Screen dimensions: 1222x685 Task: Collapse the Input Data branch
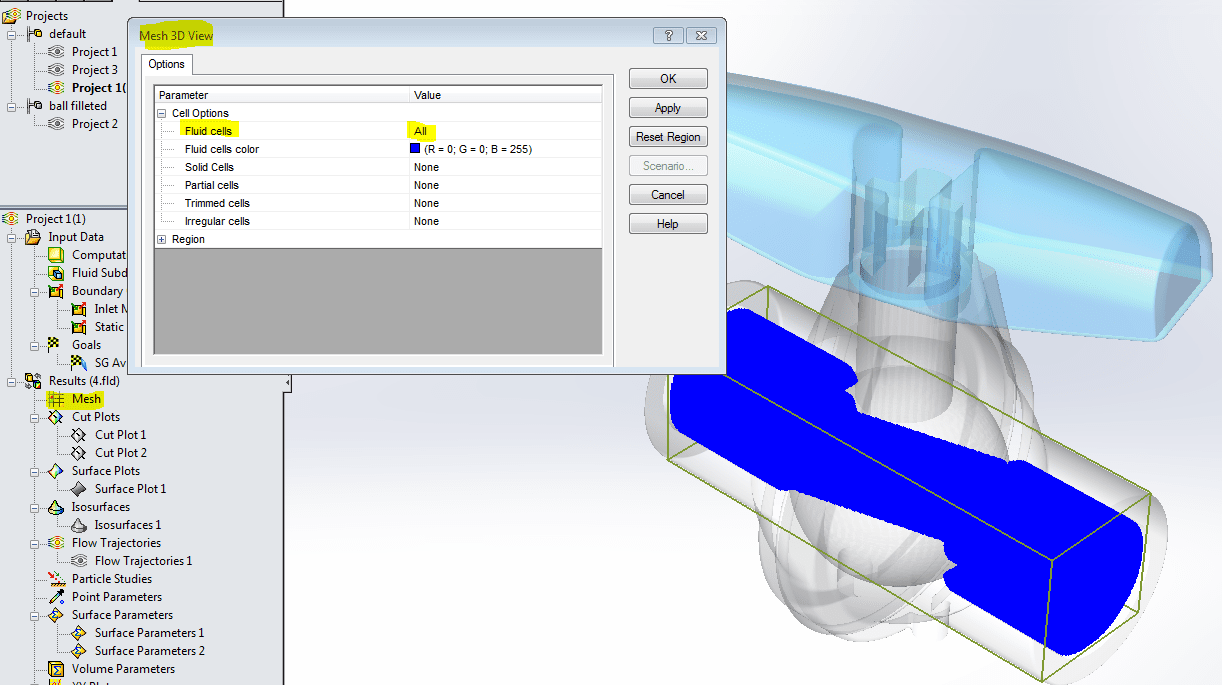(13, 237)
